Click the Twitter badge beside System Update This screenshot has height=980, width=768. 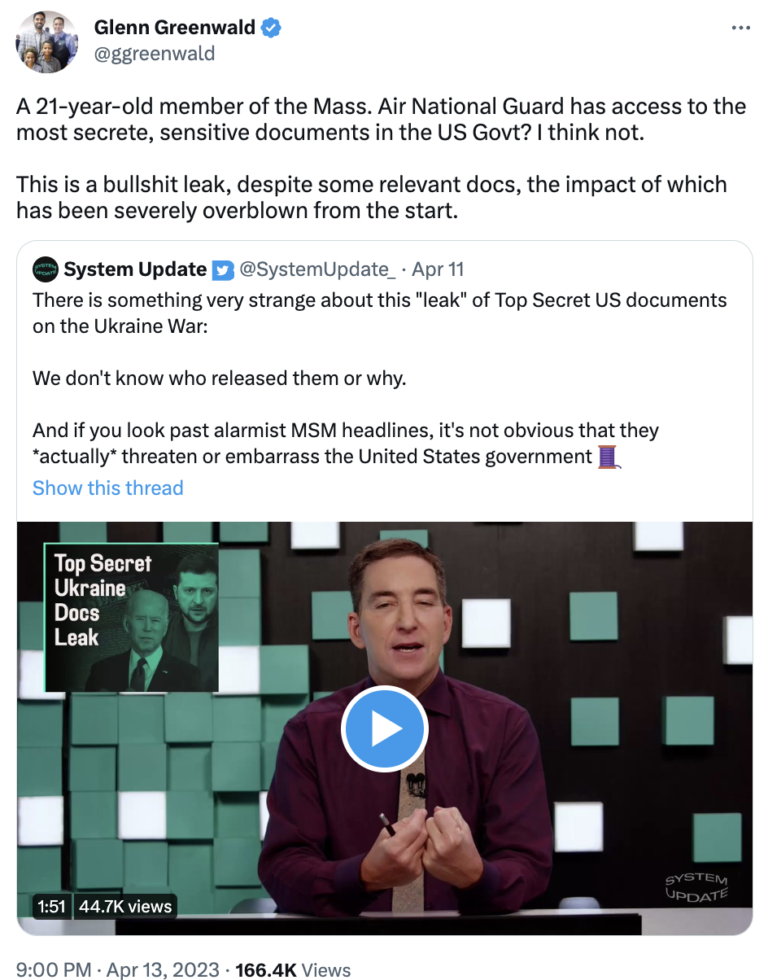[222, 270]
